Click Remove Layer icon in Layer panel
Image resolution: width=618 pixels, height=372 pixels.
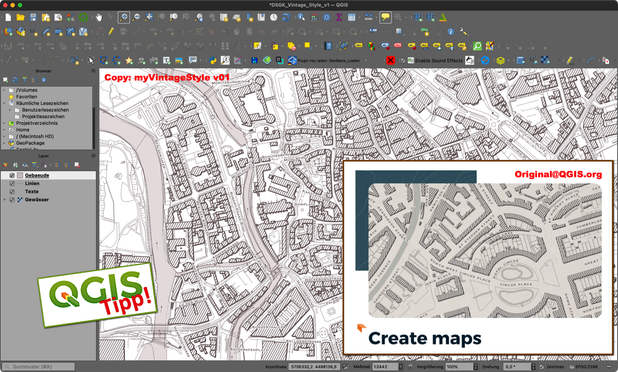coord(77,165)
